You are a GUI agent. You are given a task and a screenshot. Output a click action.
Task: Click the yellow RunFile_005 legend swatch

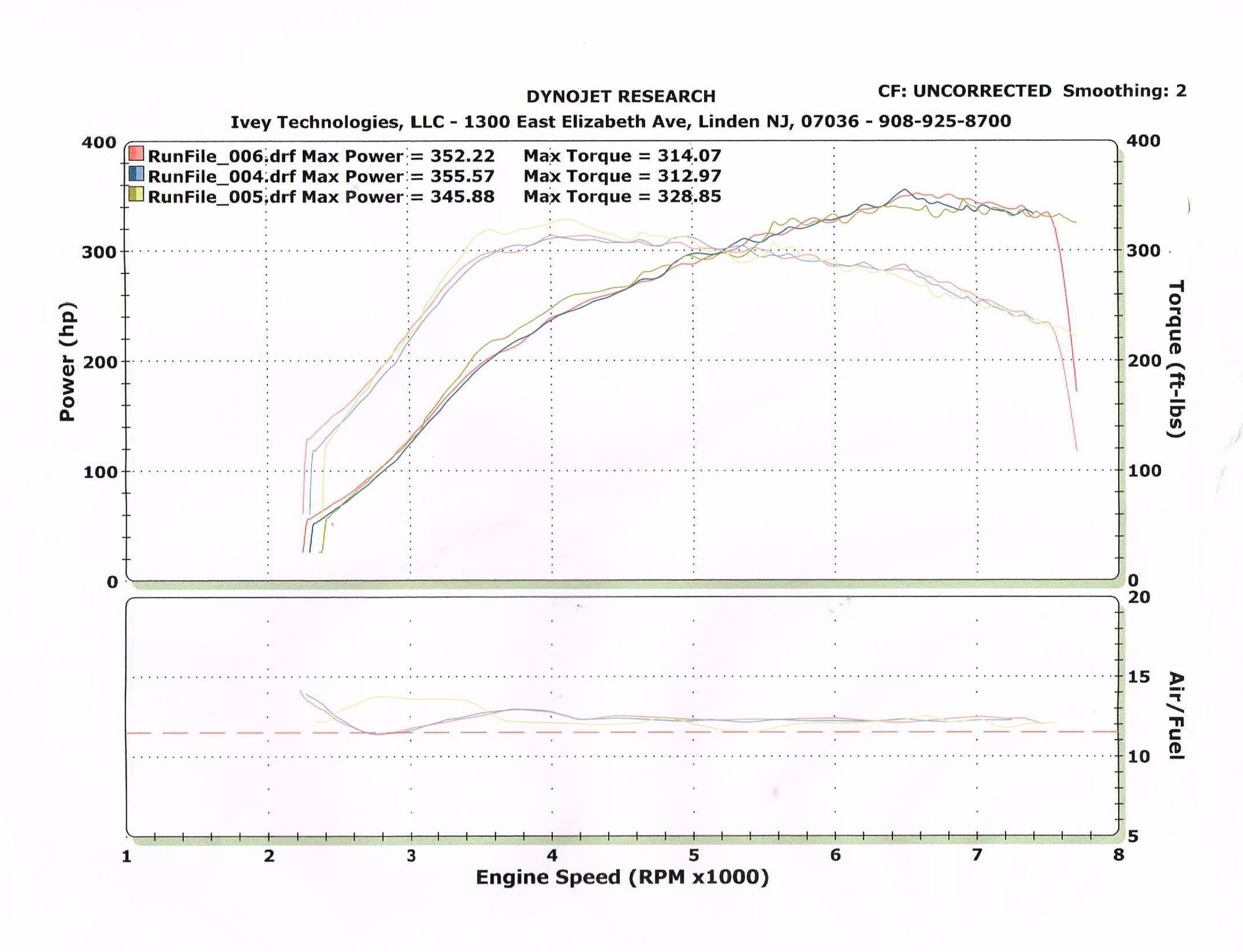point(137,195)
